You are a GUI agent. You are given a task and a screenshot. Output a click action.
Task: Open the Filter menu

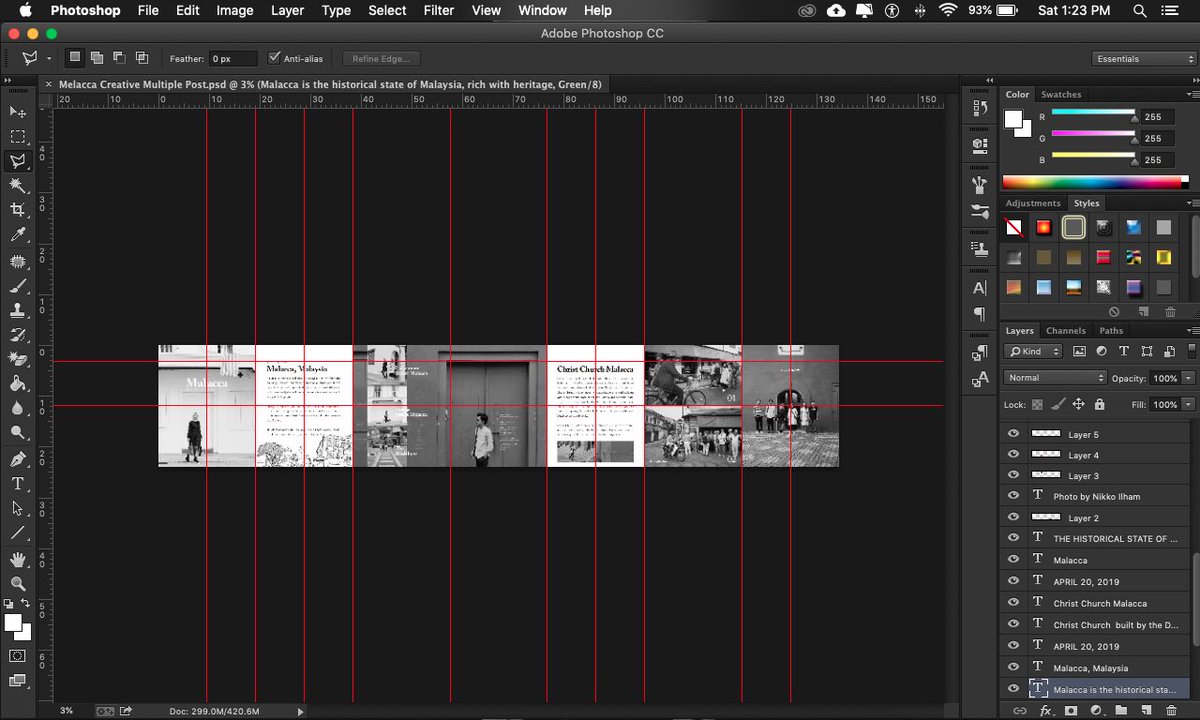(438, 10)
